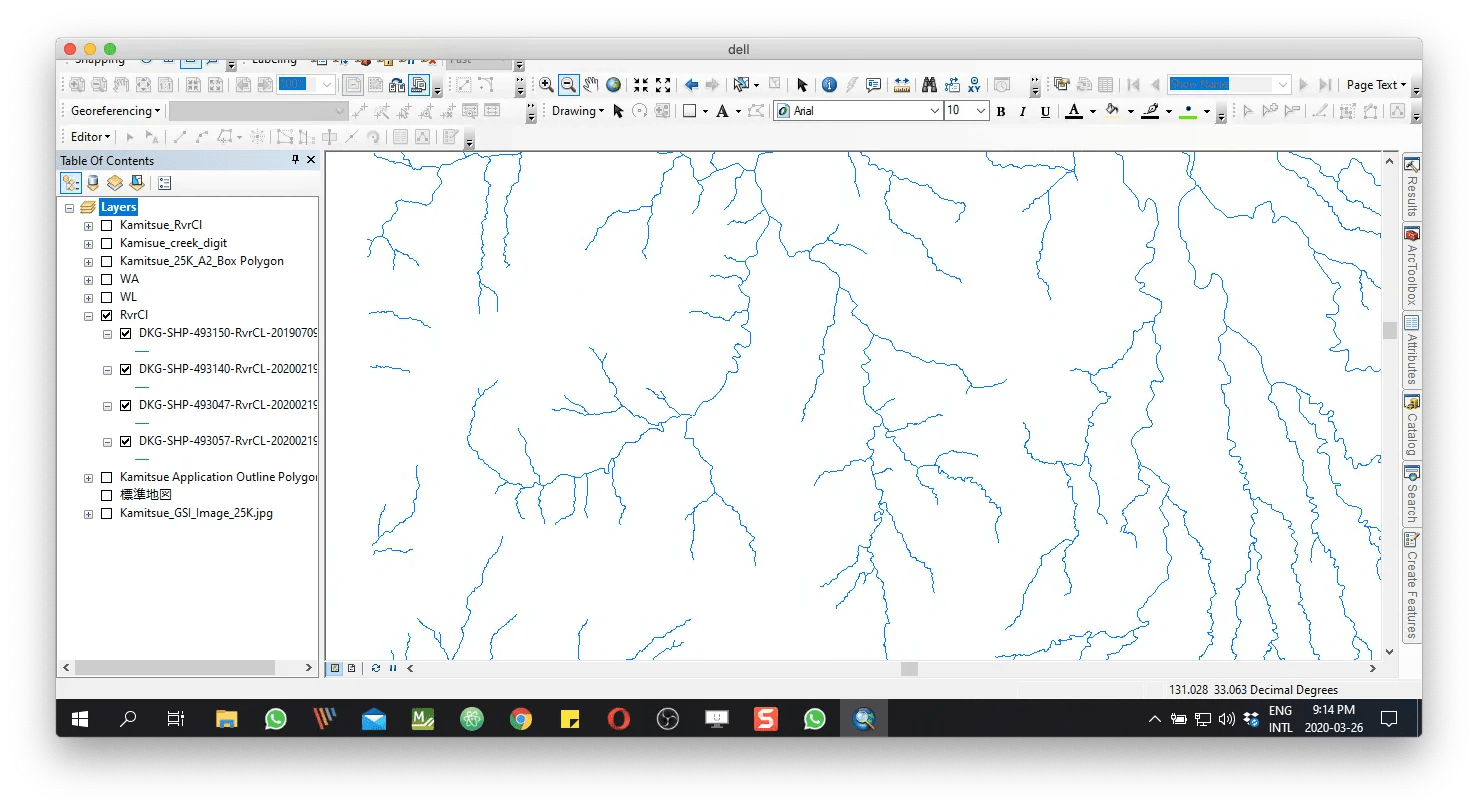
Task: Select the Zoom In tool
Action: click(546, 84)
